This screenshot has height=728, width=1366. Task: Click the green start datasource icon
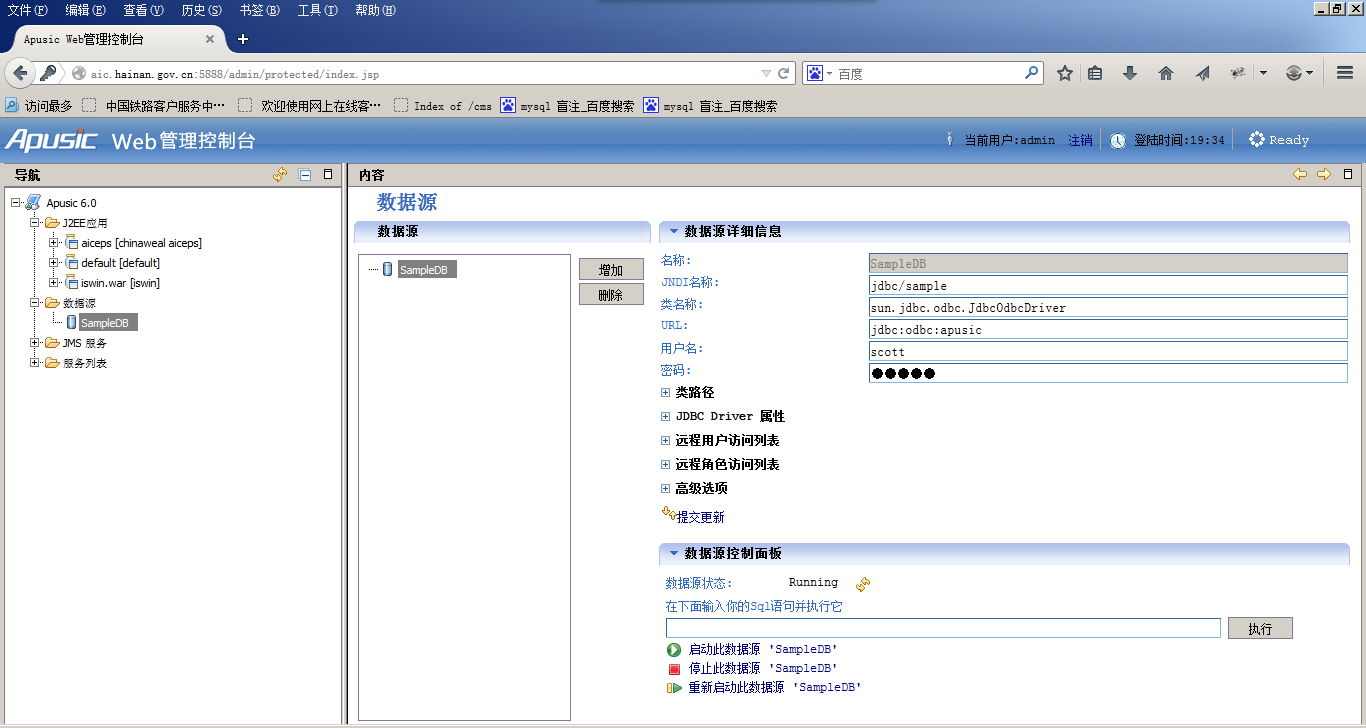pyautogui.click(x=674, y=650)
